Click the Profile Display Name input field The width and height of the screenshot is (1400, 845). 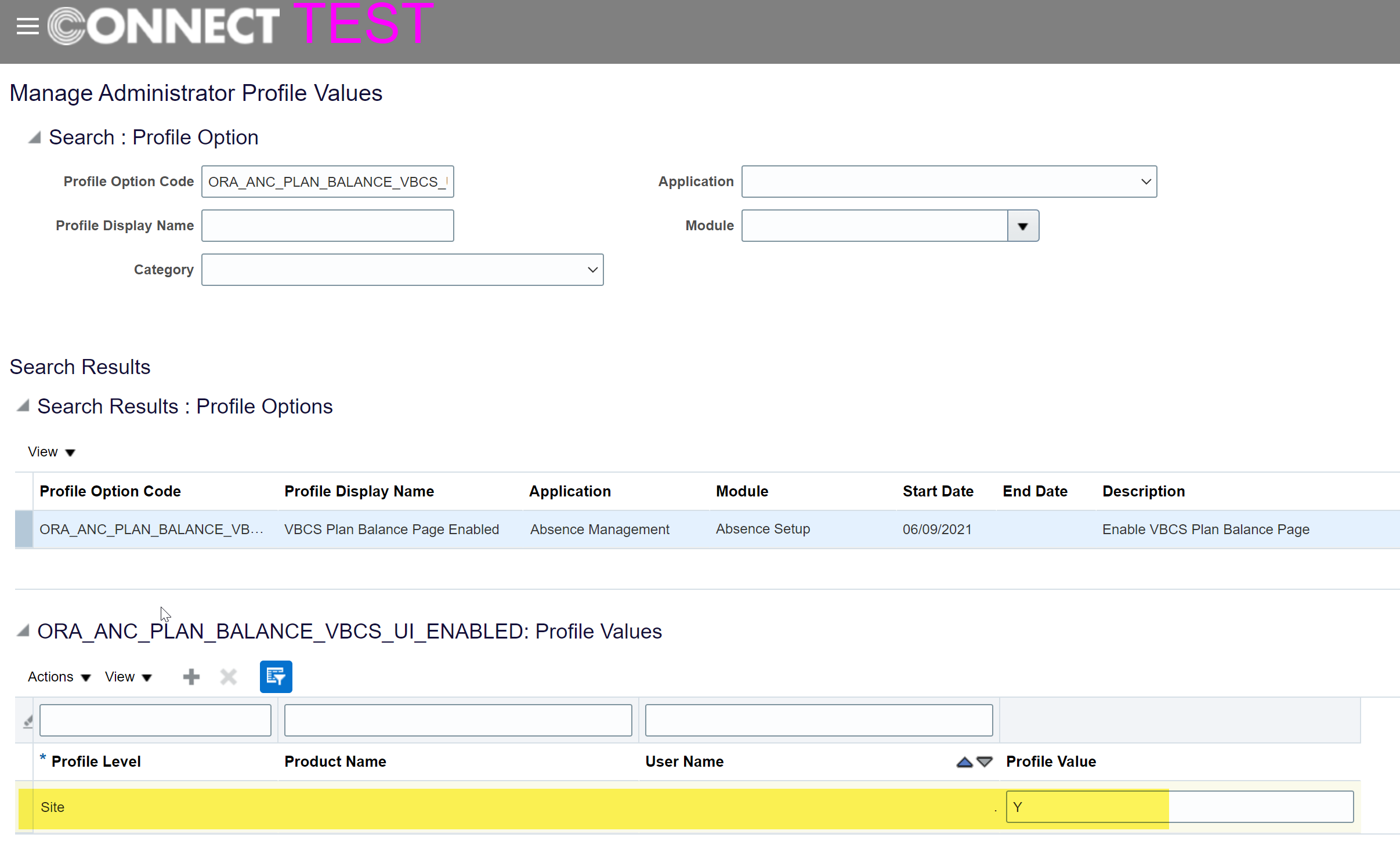327,226
